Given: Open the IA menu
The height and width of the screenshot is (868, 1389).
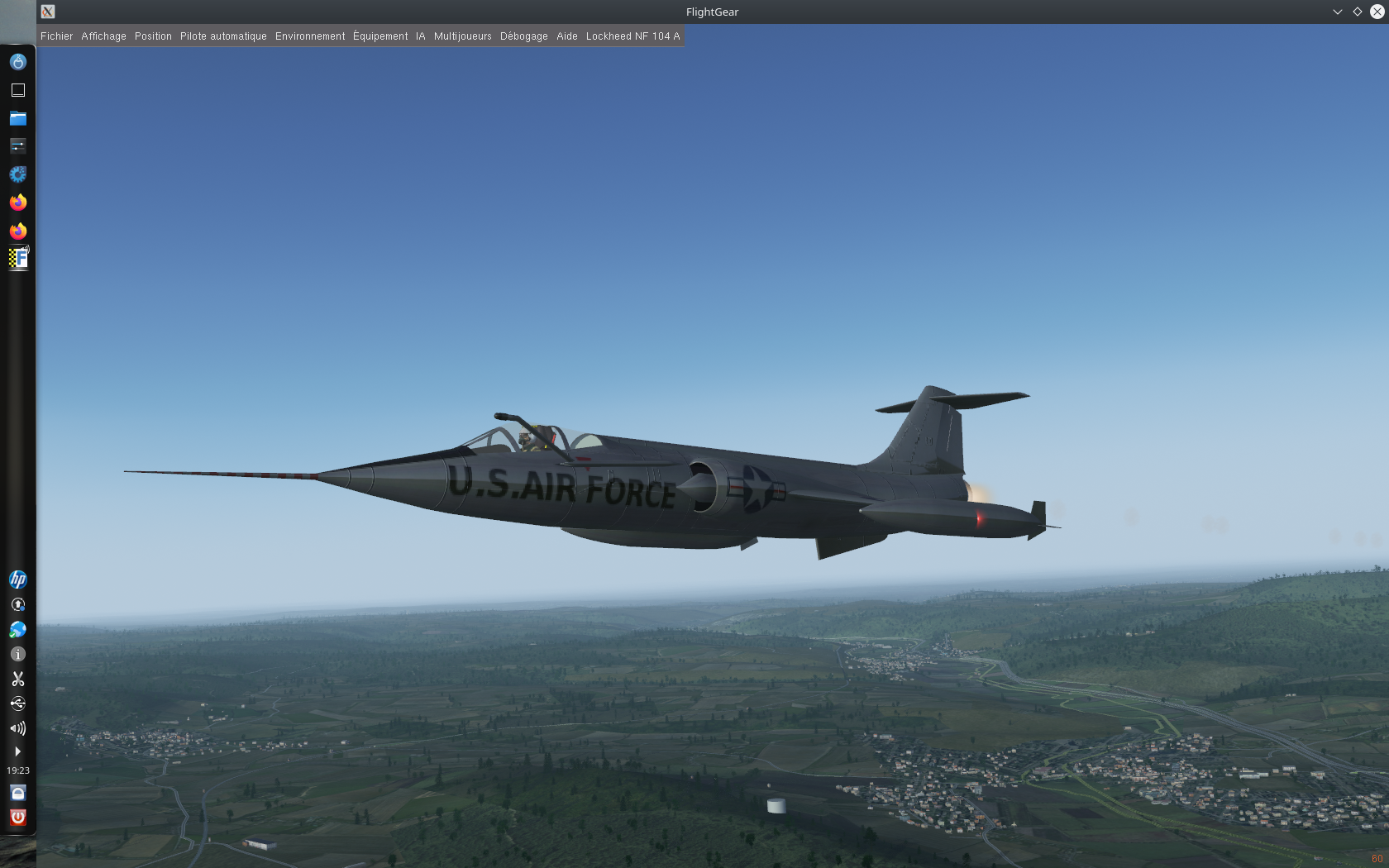Looking at the screenshot, I should pos(420,36).
